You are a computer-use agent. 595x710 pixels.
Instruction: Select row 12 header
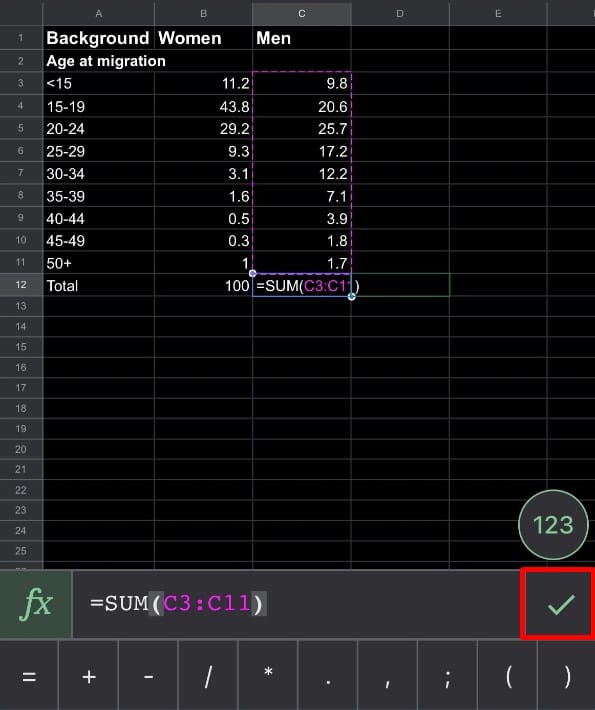click(x=21, y=285)
